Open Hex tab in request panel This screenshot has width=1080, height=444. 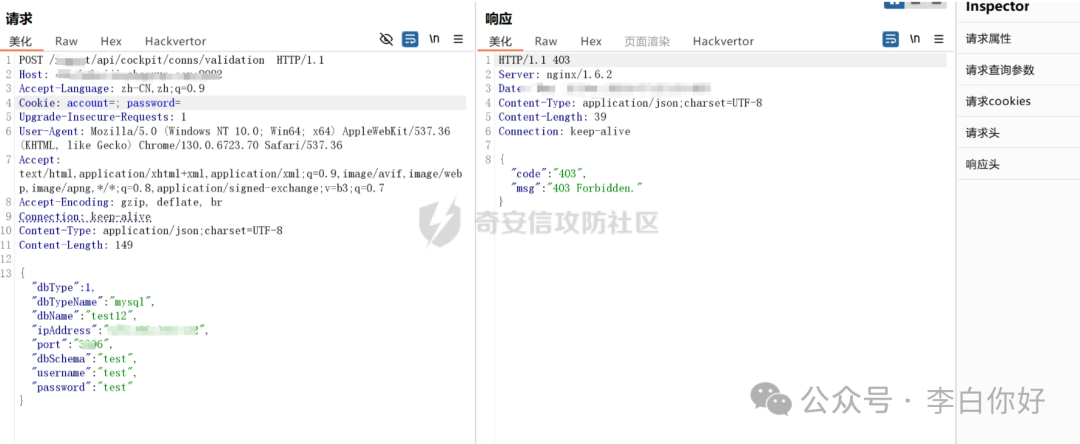click(x=111, y=41)
